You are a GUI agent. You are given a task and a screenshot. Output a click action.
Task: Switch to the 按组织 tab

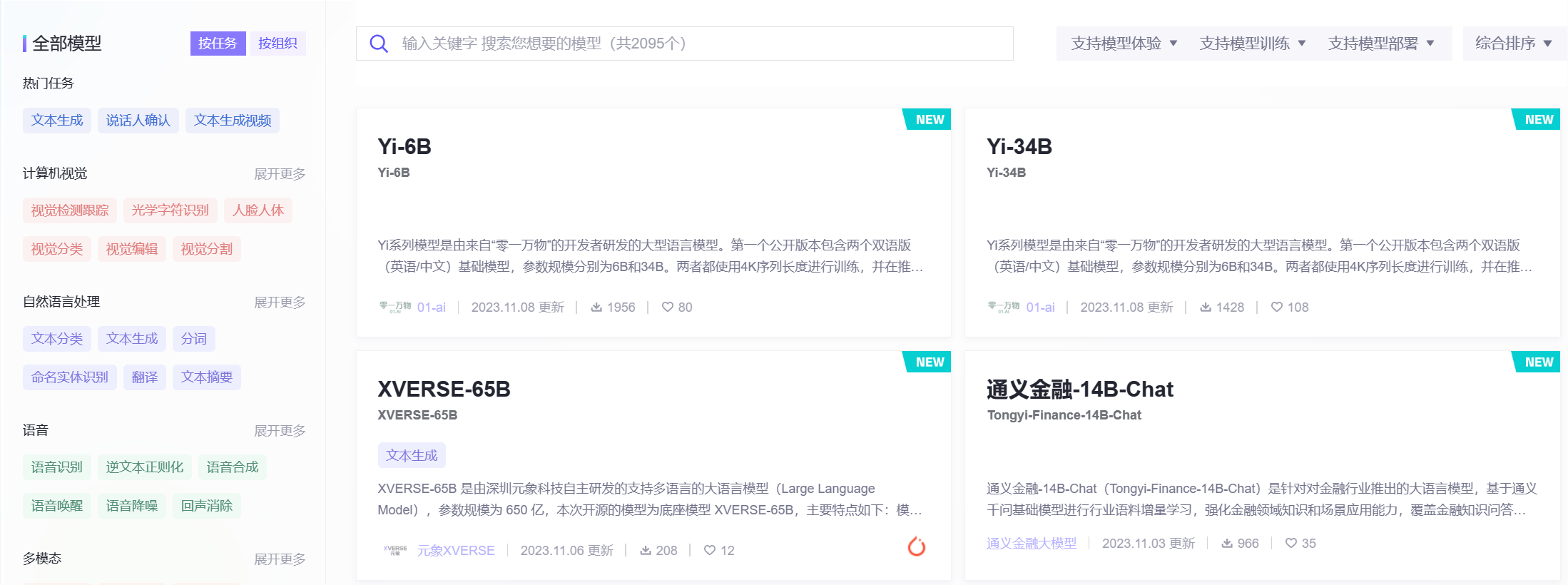[x=278, y=44]
